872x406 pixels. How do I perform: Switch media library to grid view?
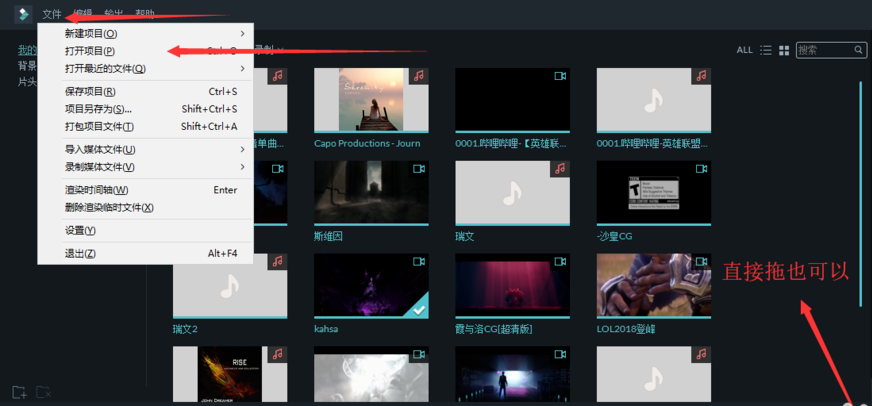click(784, 51)
